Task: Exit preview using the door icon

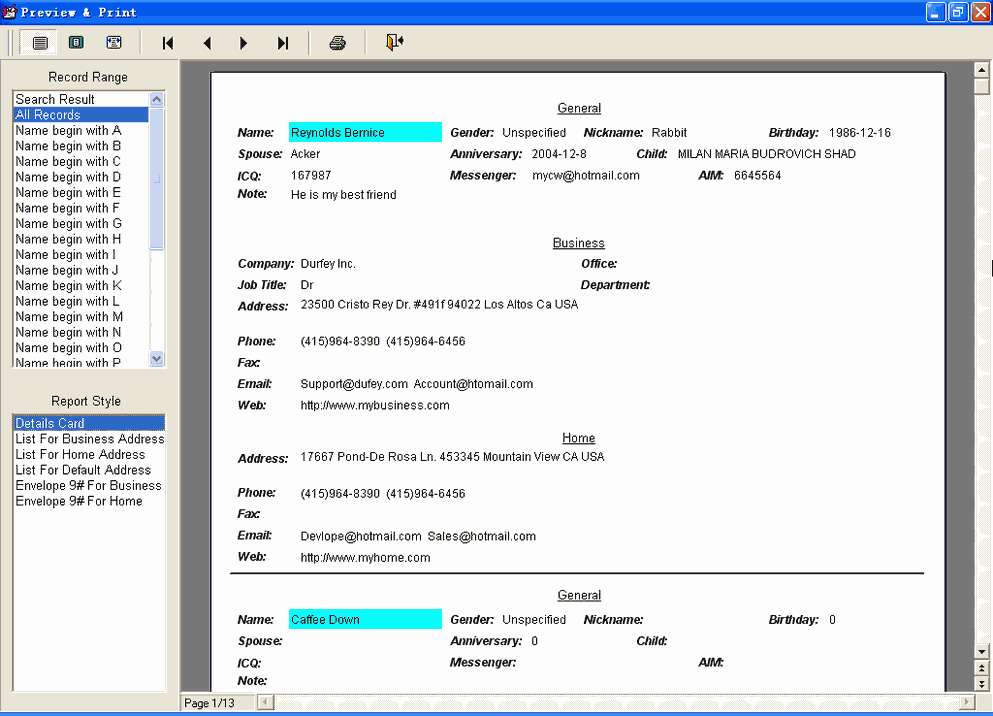Action: (x=394, y=43)
